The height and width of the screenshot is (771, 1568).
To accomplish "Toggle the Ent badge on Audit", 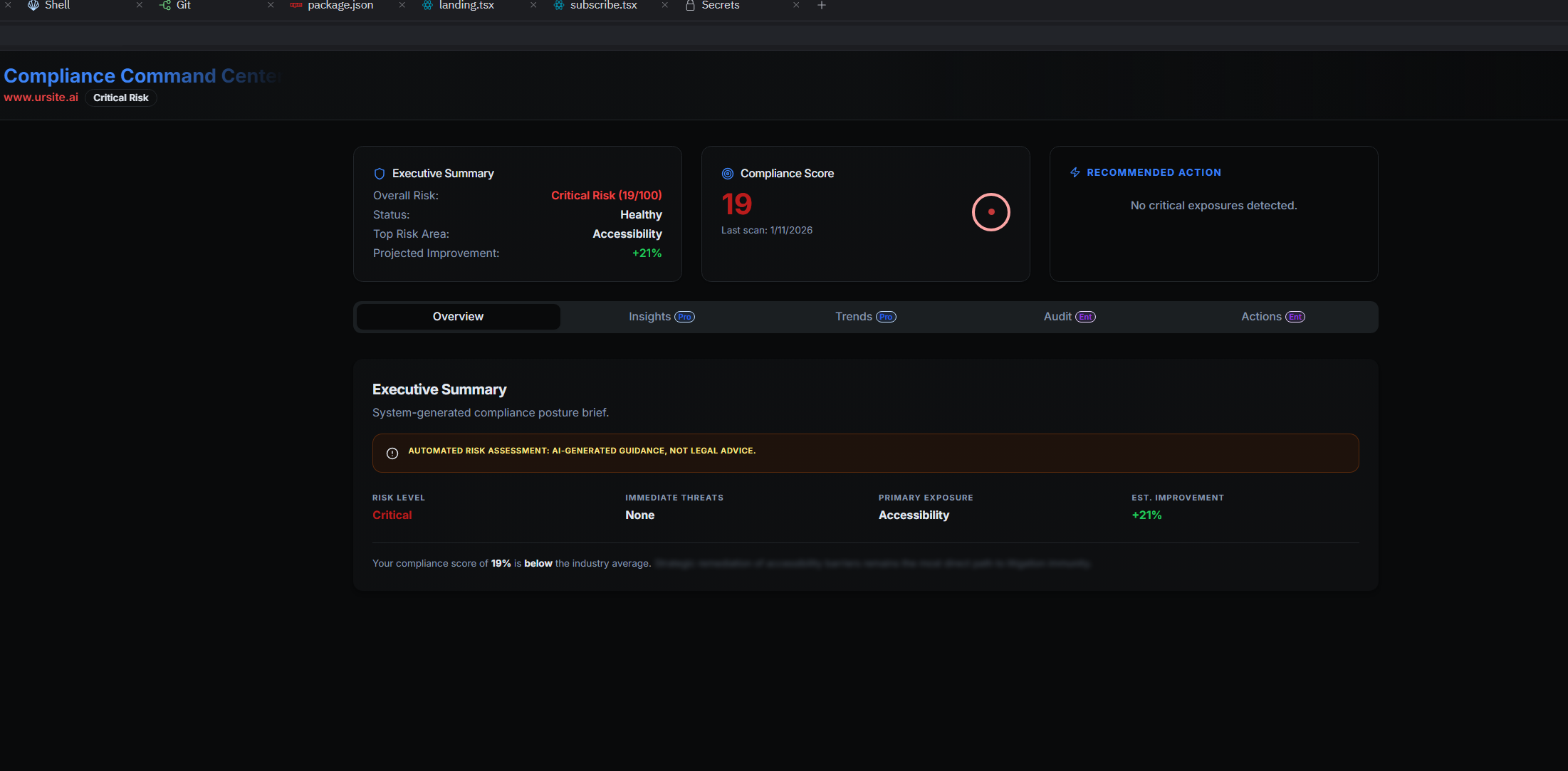I will point(1087,317).
